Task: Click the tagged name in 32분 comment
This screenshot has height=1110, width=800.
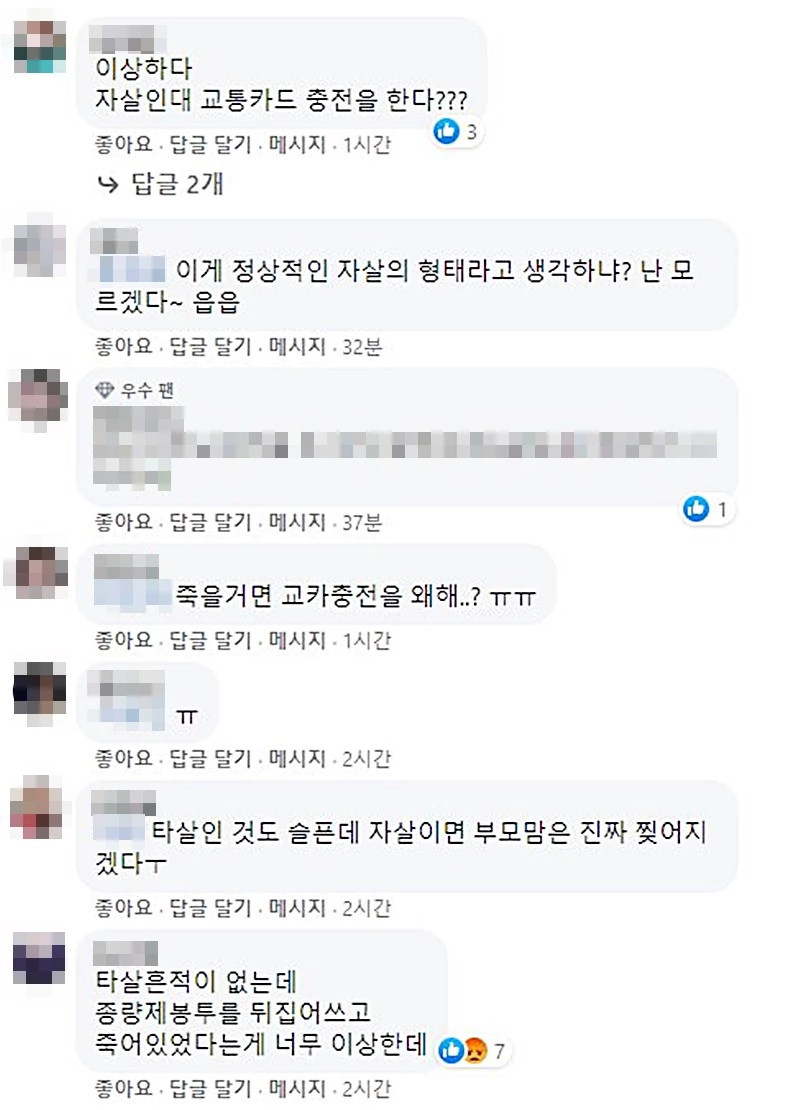Action: 132,270
